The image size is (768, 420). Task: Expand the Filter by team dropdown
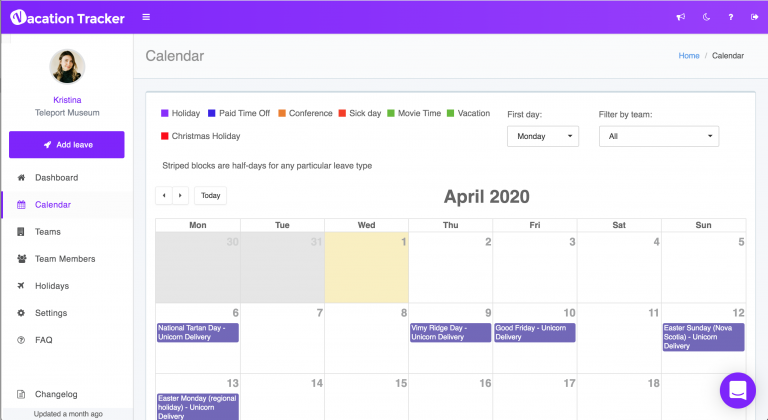coord(659,136)
